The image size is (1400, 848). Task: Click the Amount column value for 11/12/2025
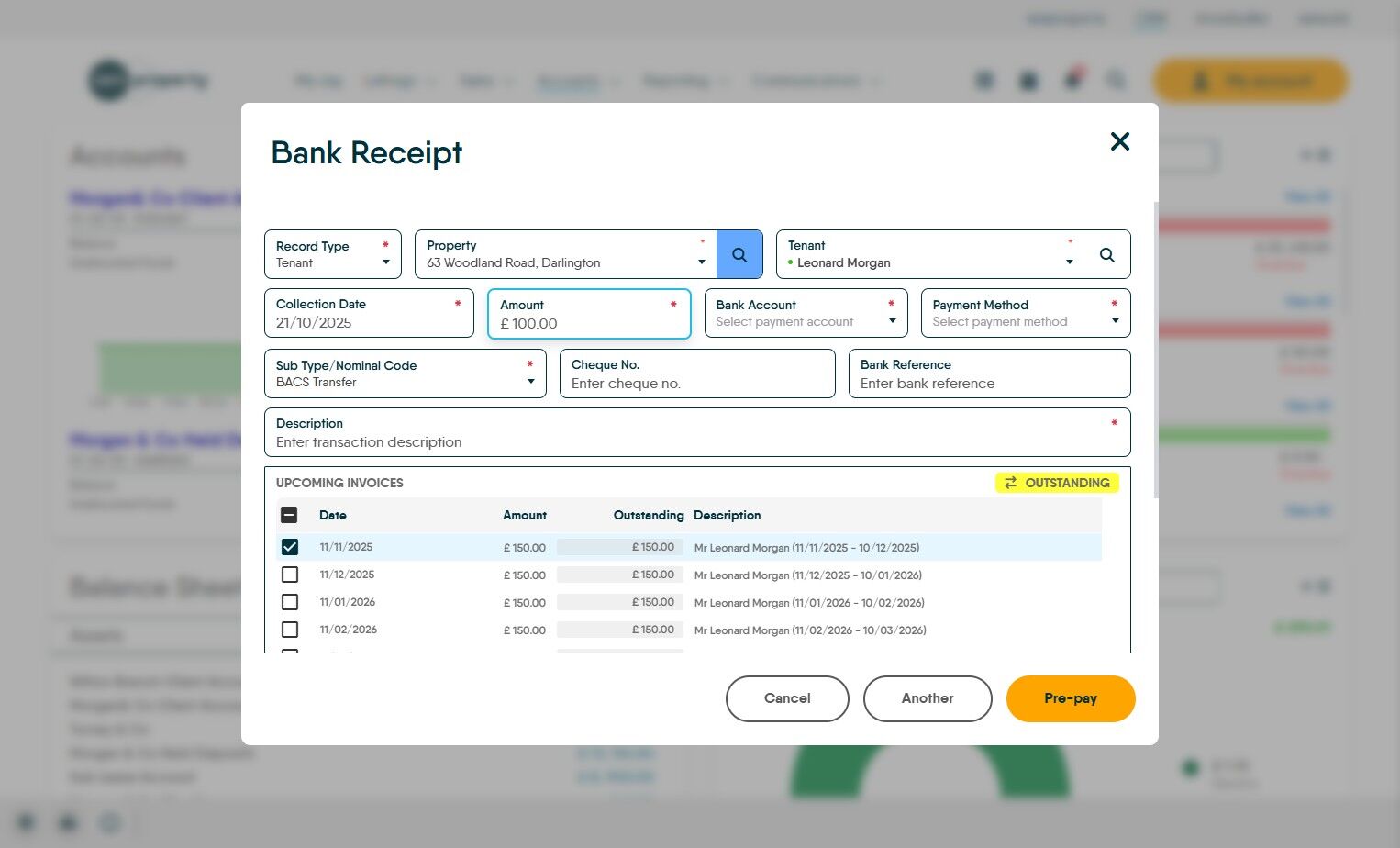click(525, 575)
